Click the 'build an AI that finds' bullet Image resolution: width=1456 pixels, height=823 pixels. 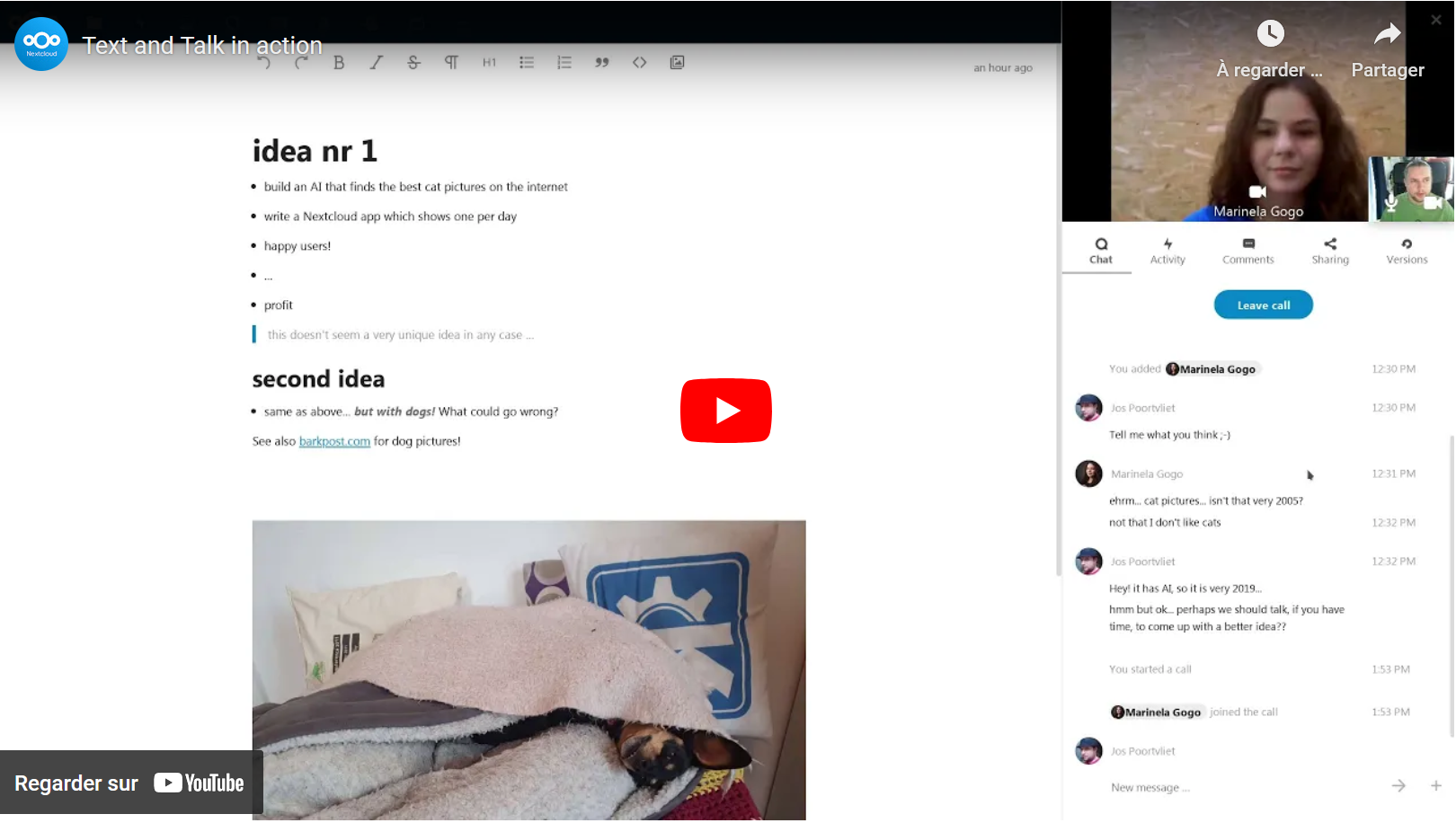point(415,187)
